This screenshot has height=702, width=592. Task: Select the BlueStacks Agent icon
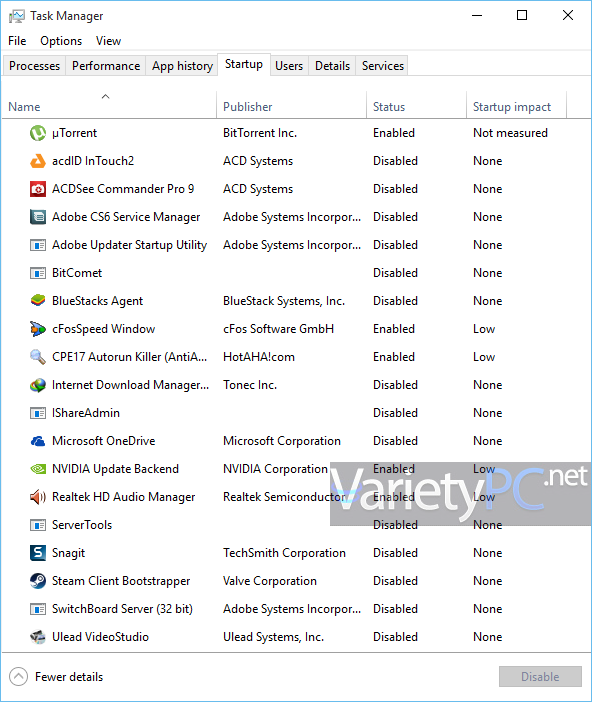coord(38,301)
